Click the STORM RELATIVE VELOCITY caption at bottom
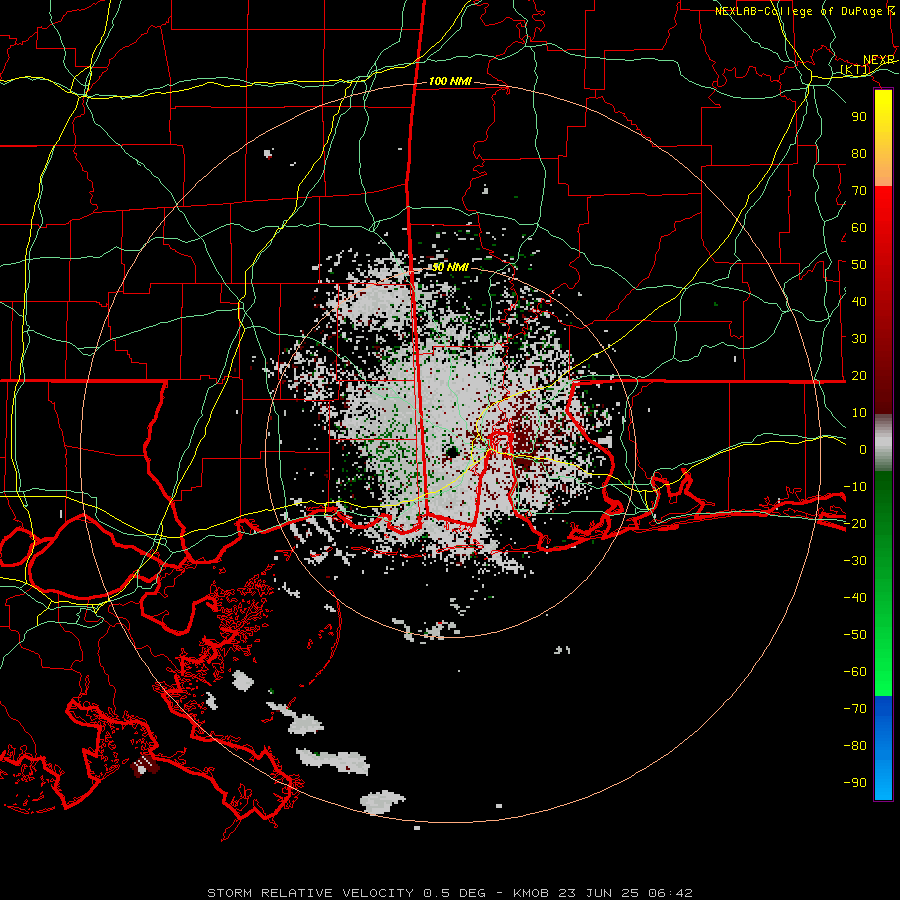 coord(450,893)
